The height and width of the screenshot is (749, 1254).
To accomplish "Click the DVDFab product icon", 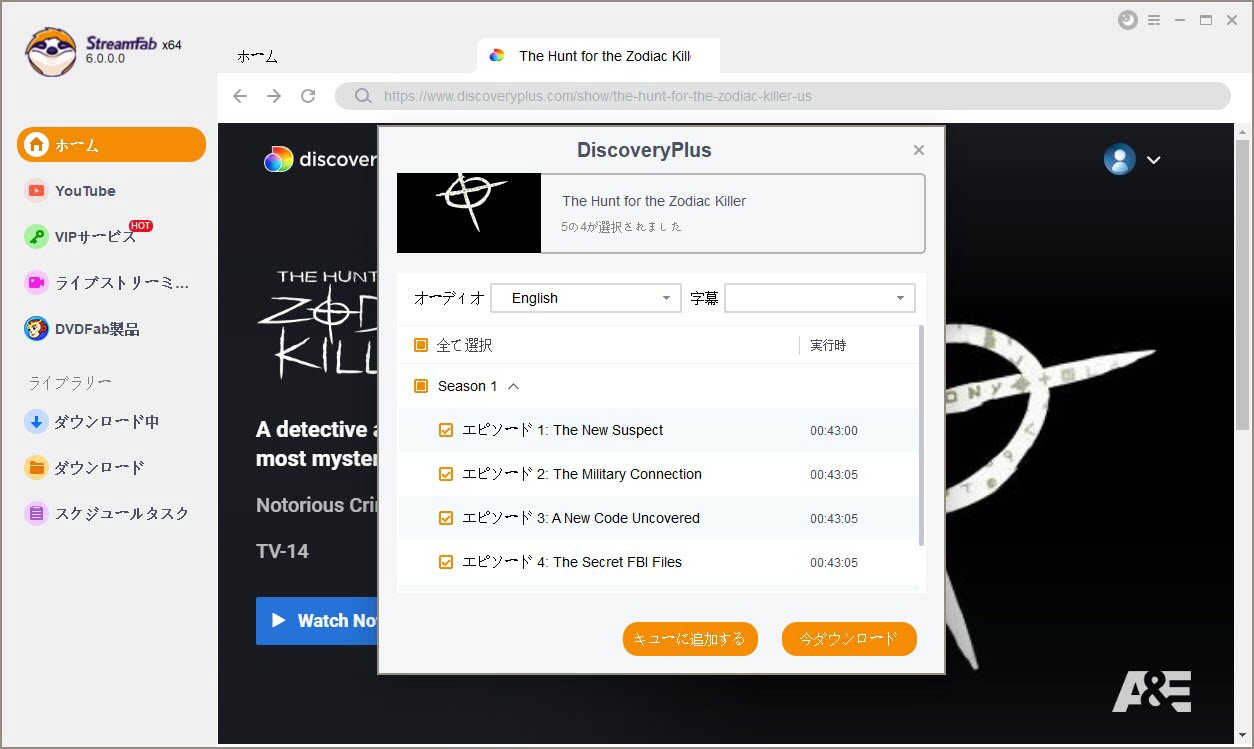I will [x=36, y=329].
